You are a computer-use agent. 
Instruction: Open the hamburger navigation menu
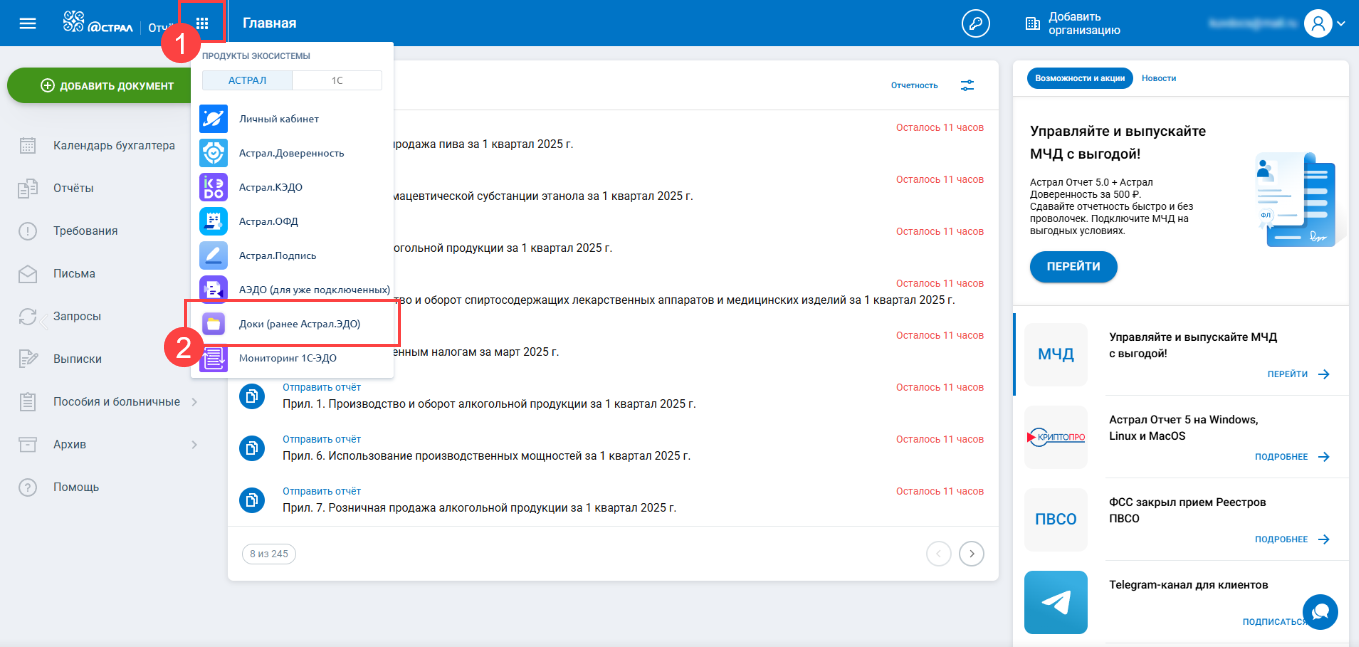tap(28, 23)
